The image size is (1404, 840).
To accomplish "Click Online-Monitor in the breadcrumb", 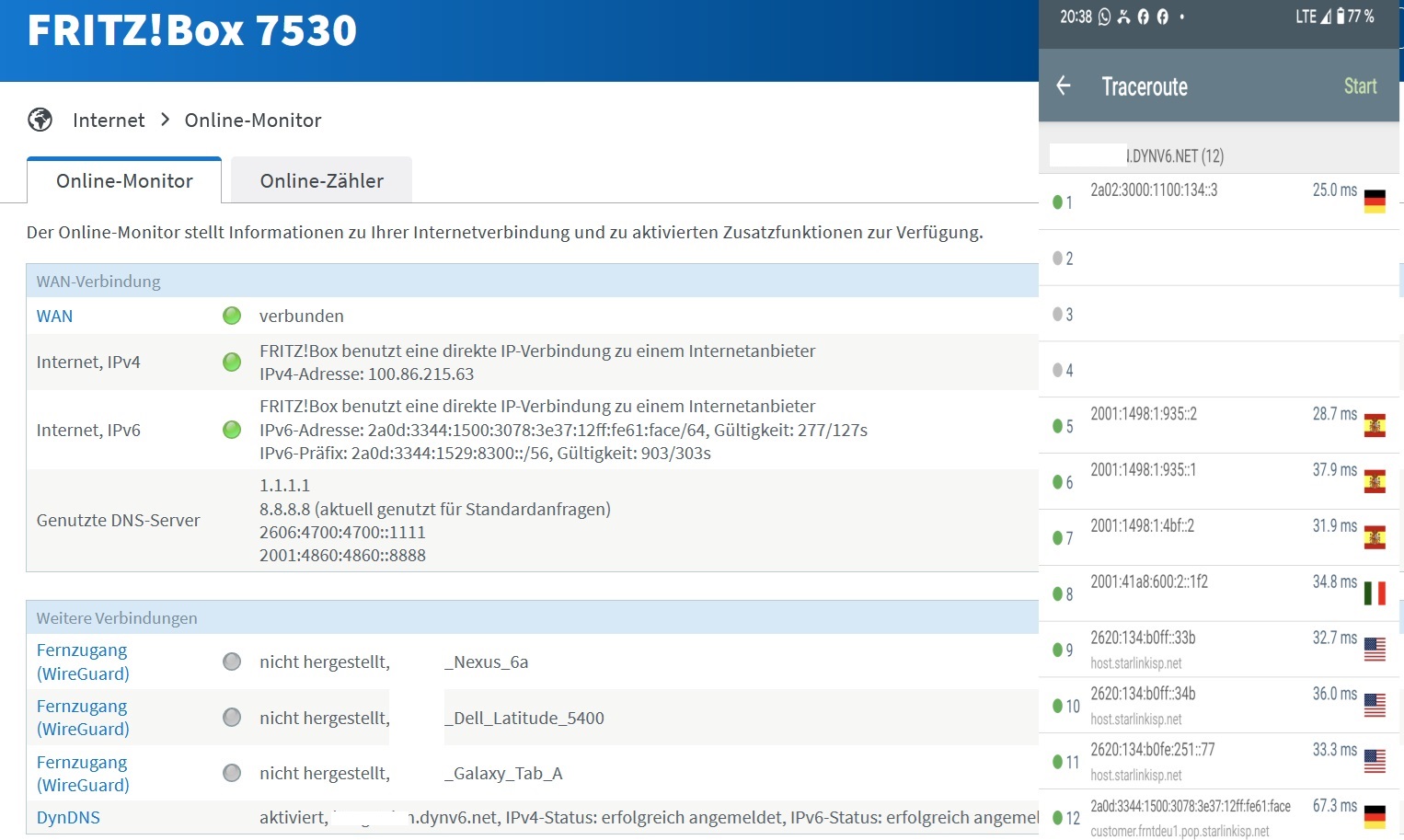I will 253,120.
